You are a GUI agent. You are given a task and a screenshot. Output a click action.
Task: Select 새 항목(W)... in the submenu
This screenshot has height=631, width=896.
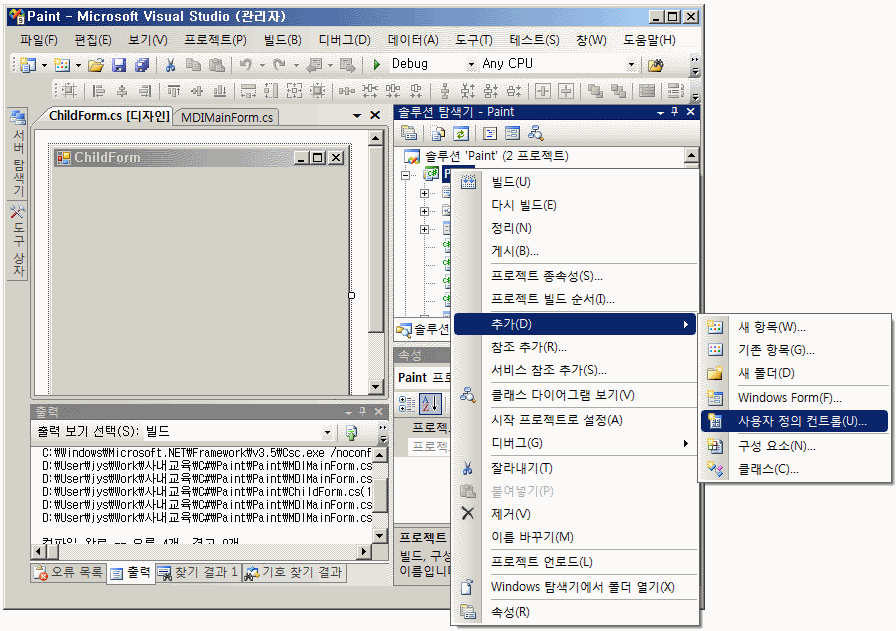[x=794, y=327]
